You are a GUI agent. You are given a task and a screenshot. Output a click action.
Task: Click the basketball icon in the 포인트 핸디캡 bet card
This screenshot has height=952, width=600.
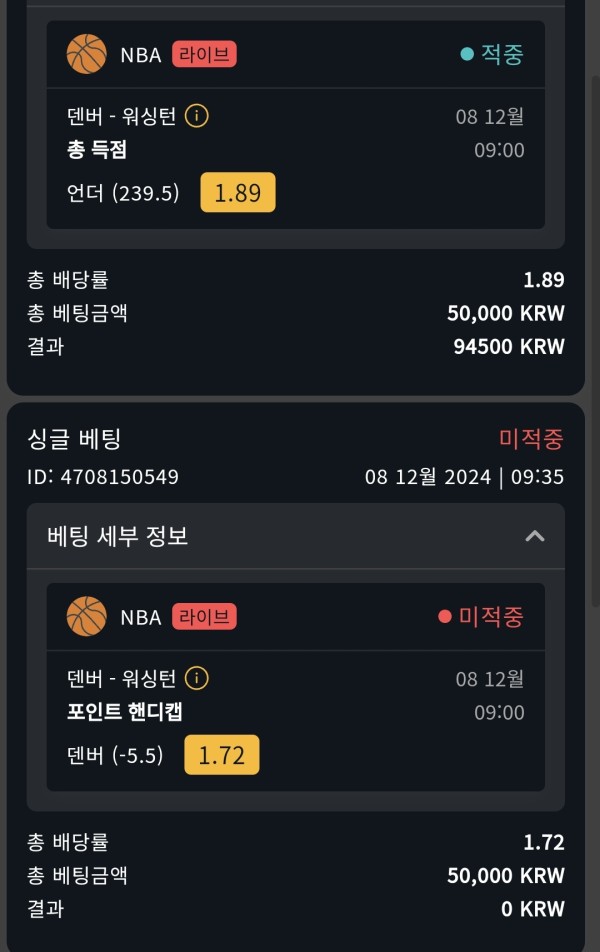86,616
